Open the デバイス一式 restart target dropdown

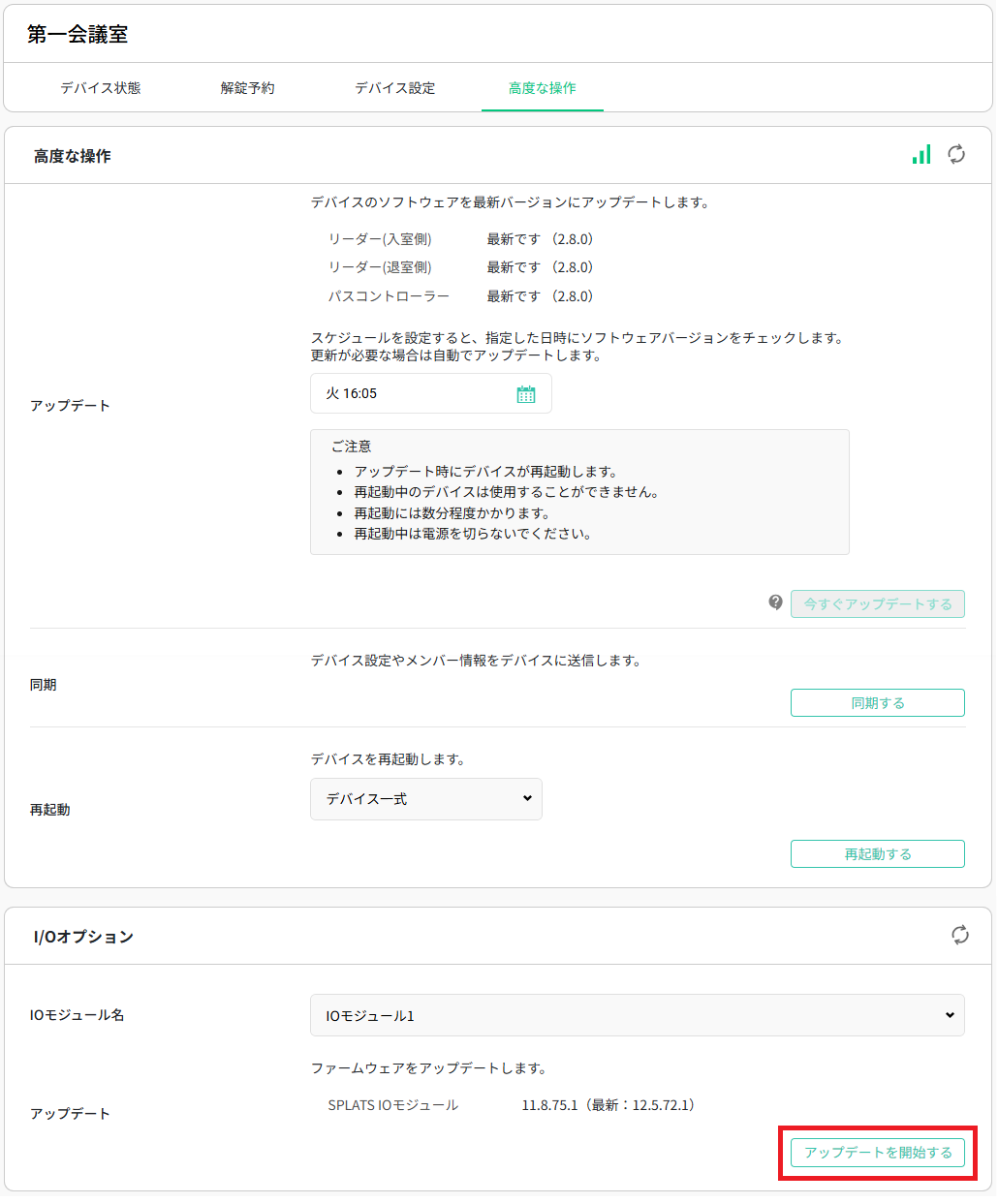click(x=426, y=799)
